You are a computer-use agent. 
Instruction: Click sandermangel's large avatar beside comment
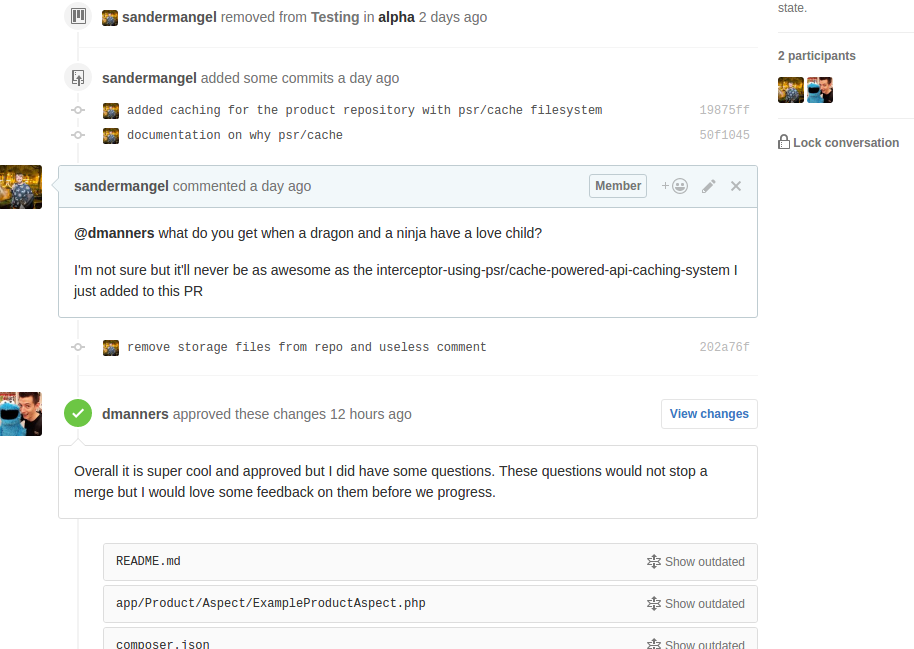click(x=21, y=187)
